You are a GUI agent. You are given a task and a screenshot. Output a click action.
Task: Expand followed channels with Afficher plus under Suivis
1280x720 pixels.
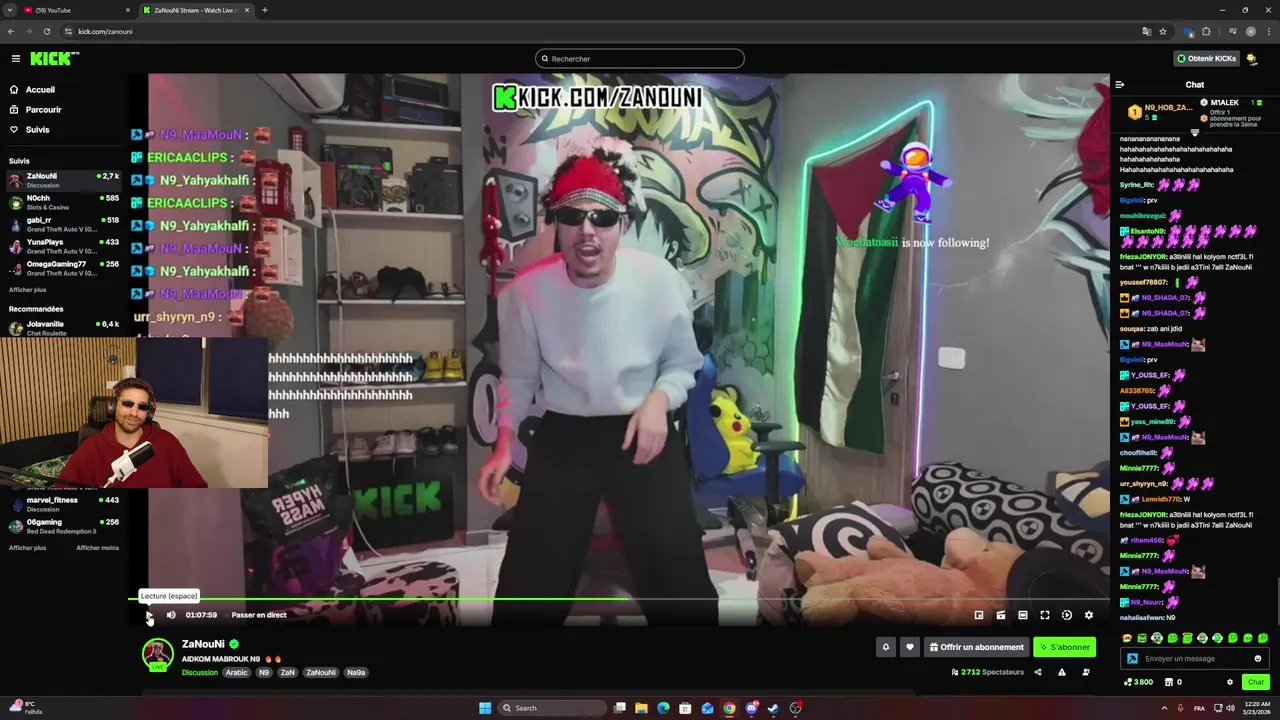coord(27,290)
